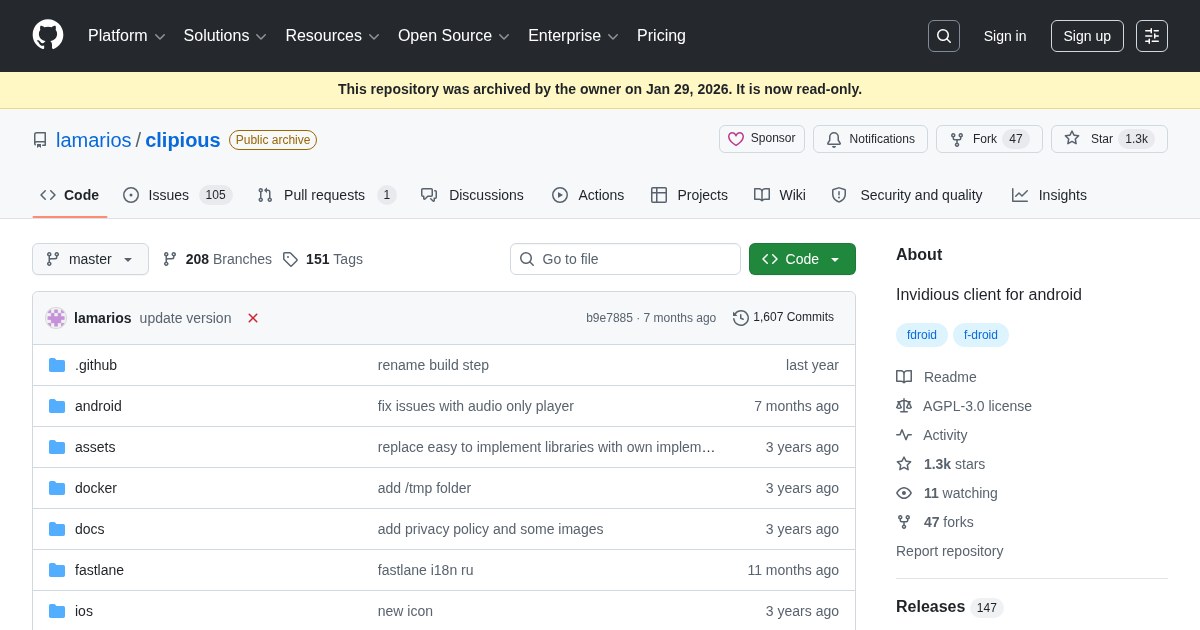Click the Sign up button

pos(1087,36)
